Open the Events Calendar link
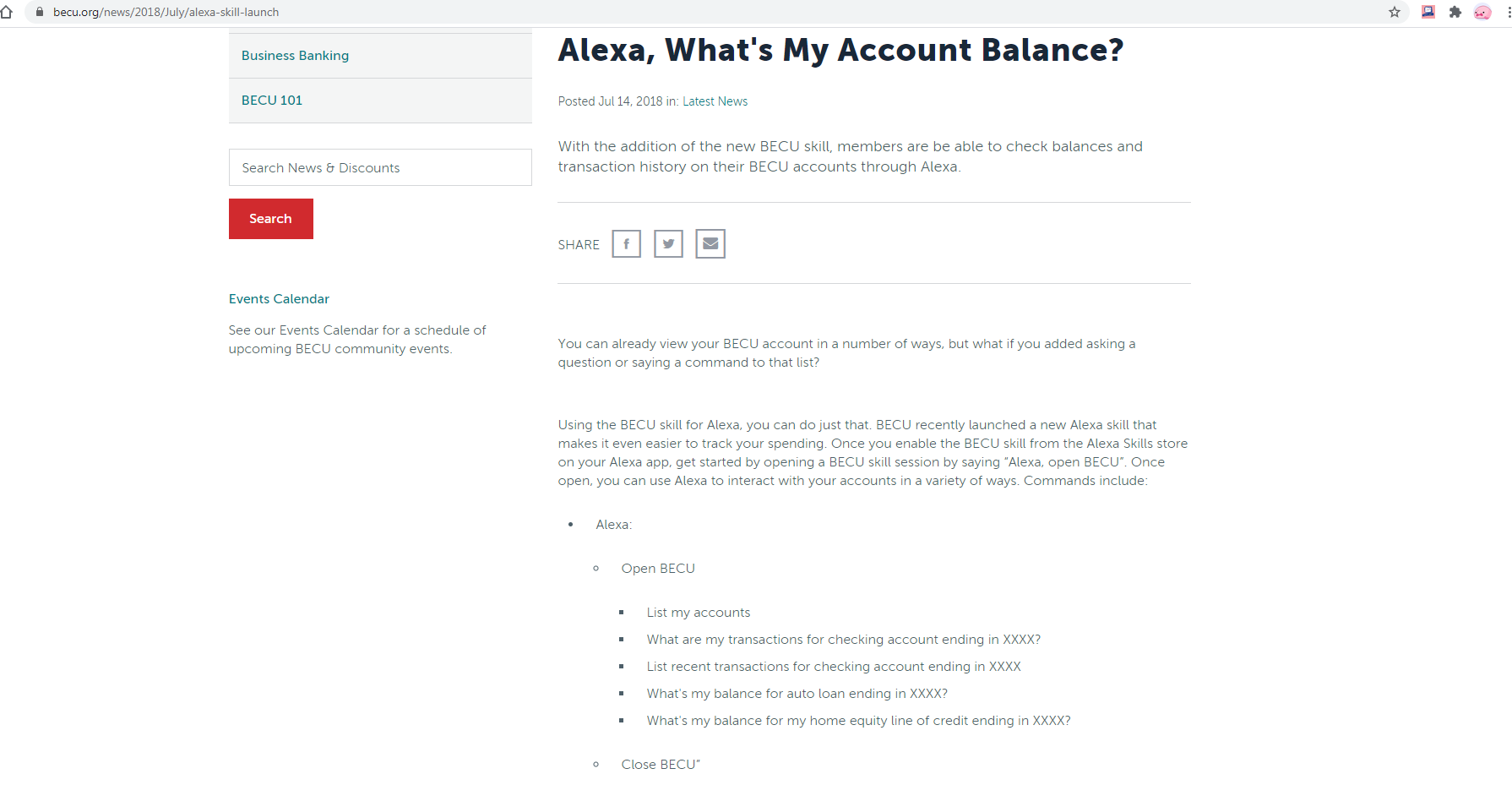Image resolution: width=1512 pixels, height=785 pixels. (279, 299)
